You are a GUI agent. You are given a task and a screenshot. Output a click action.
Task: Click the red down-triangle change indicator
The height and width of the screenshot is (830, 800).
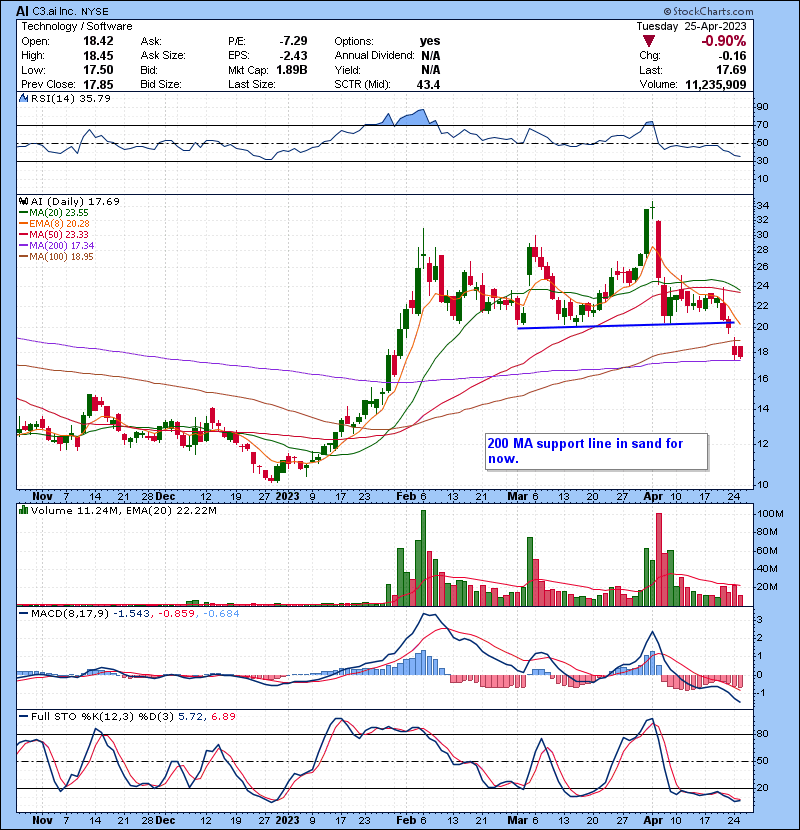[649, 41]
